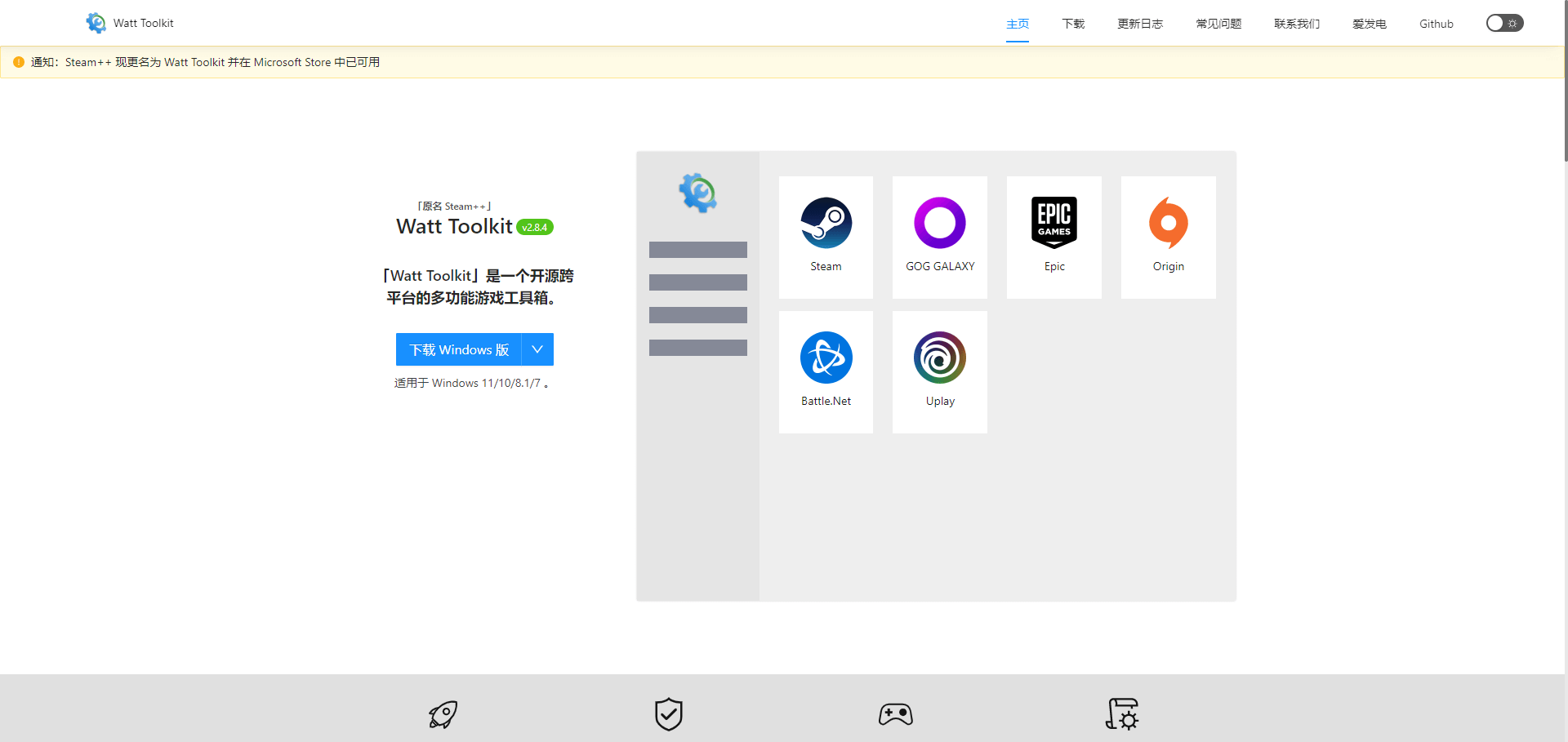The image size is (1568, 742).
Task: Click the page vertical scrollbar
Action: [1566, 82]
